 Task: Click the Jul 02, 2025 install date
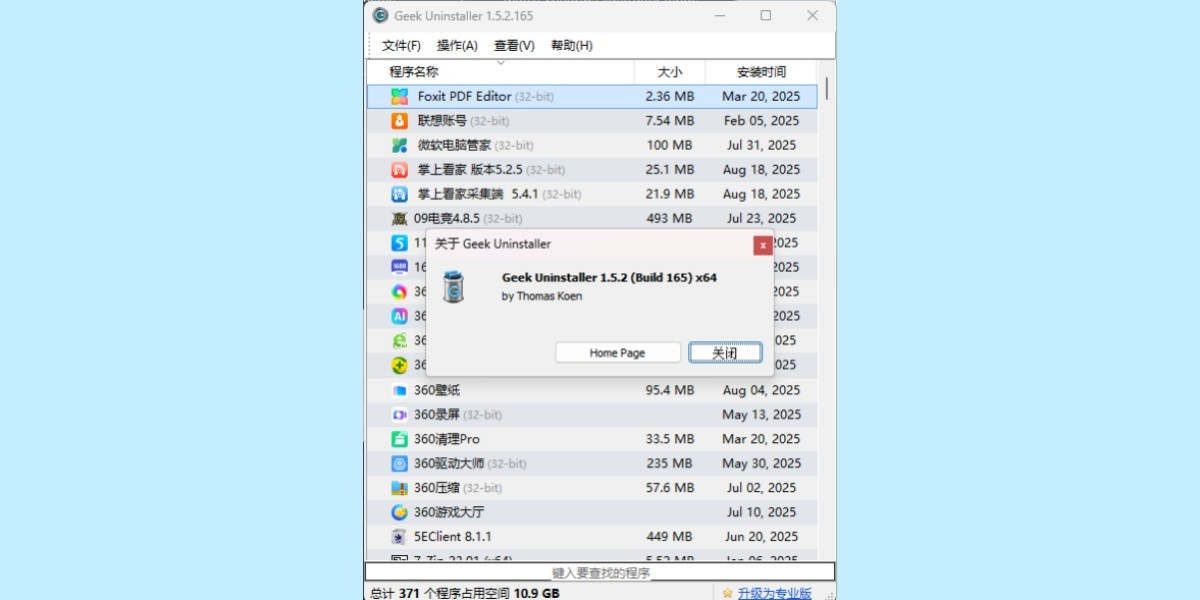(761, 488)
